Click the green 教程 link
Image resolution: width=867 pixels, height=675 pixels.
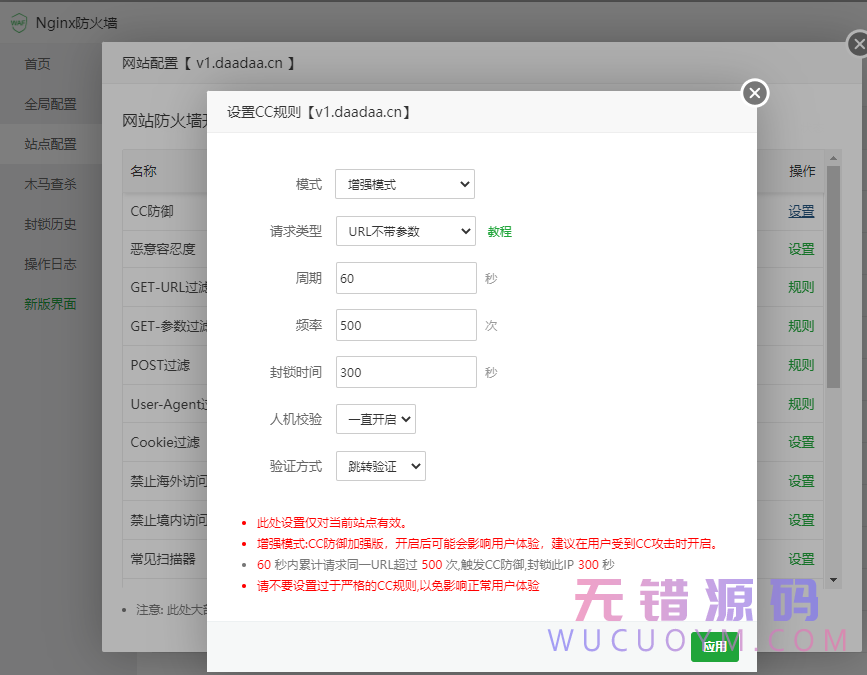point(499,231)
